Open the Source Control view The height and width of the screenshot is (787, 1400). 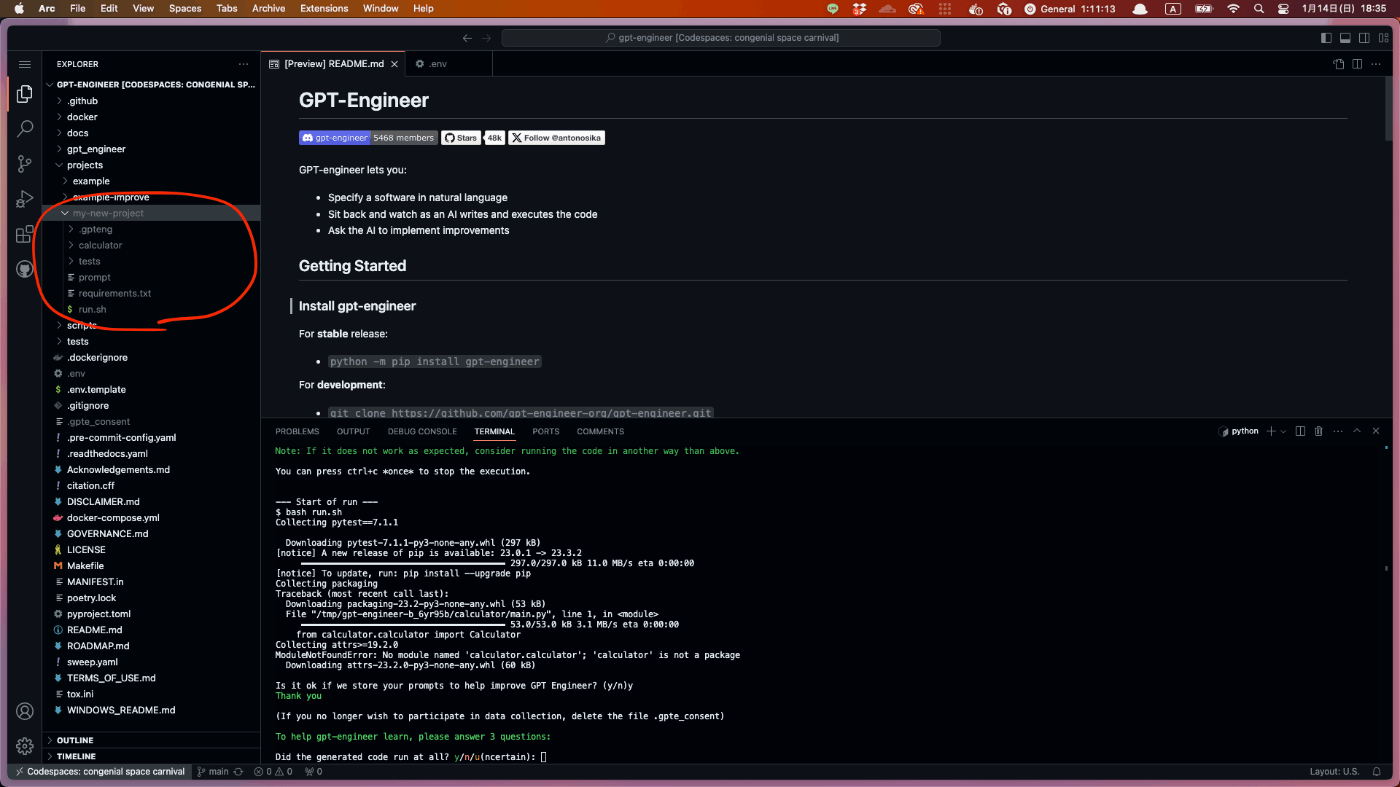[25, 164]
